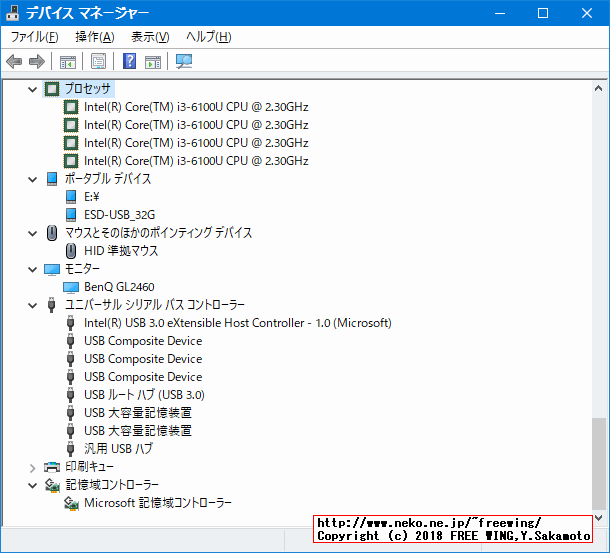The width and height of the screenshot is (610, 553).
Task: Click the USB ルート ハブ (USB 3.0) plug icon
Action: tap(70, 395)
